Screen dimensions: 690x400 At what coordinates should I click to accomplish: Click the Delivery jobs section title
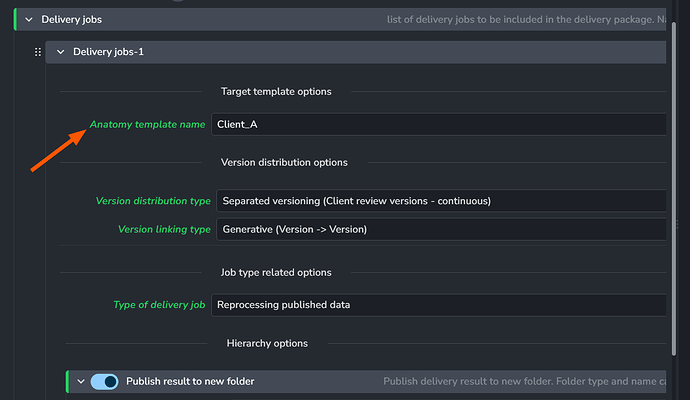(71, 19)
